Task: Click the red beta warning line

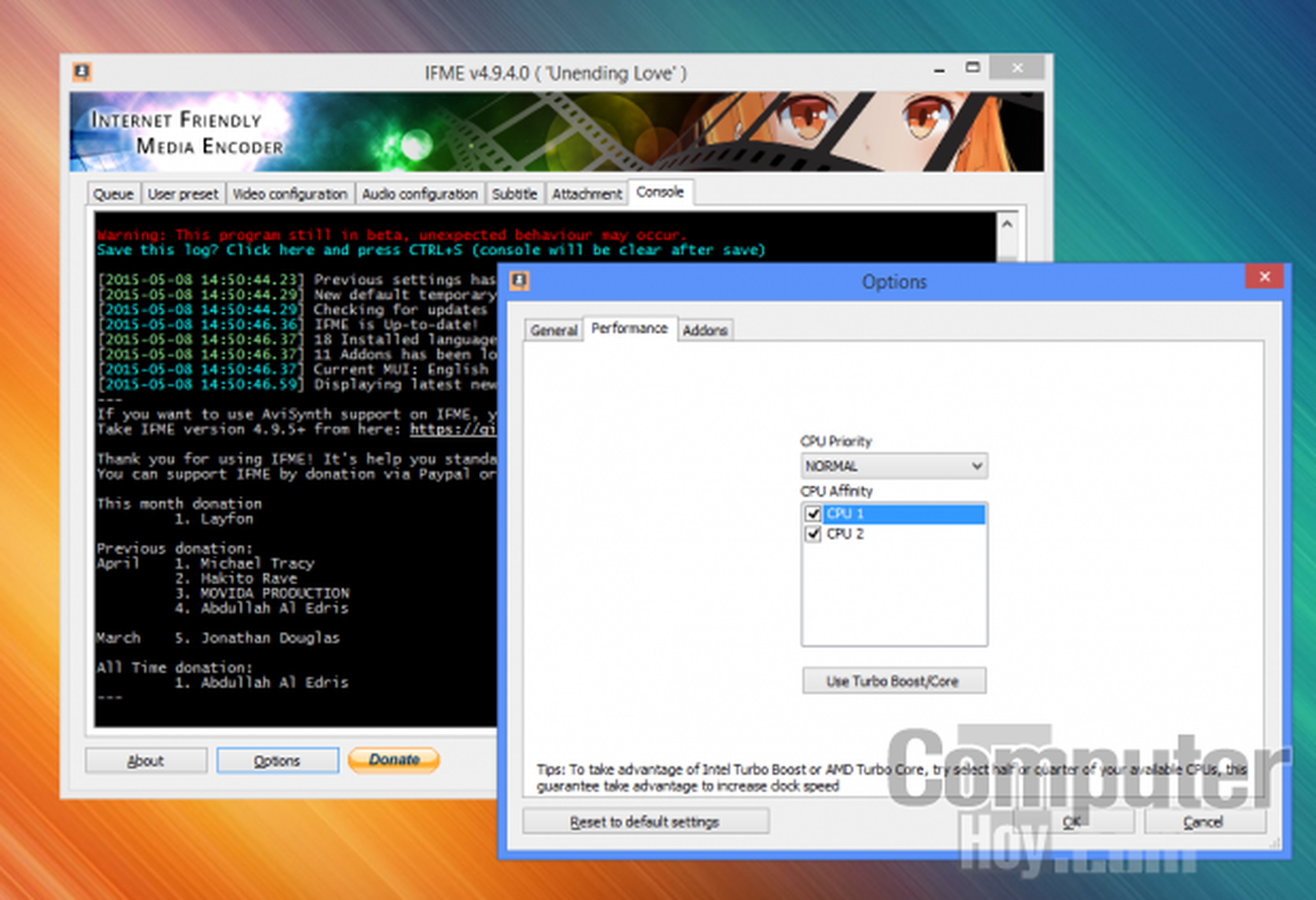Action: tap(391, 234)
